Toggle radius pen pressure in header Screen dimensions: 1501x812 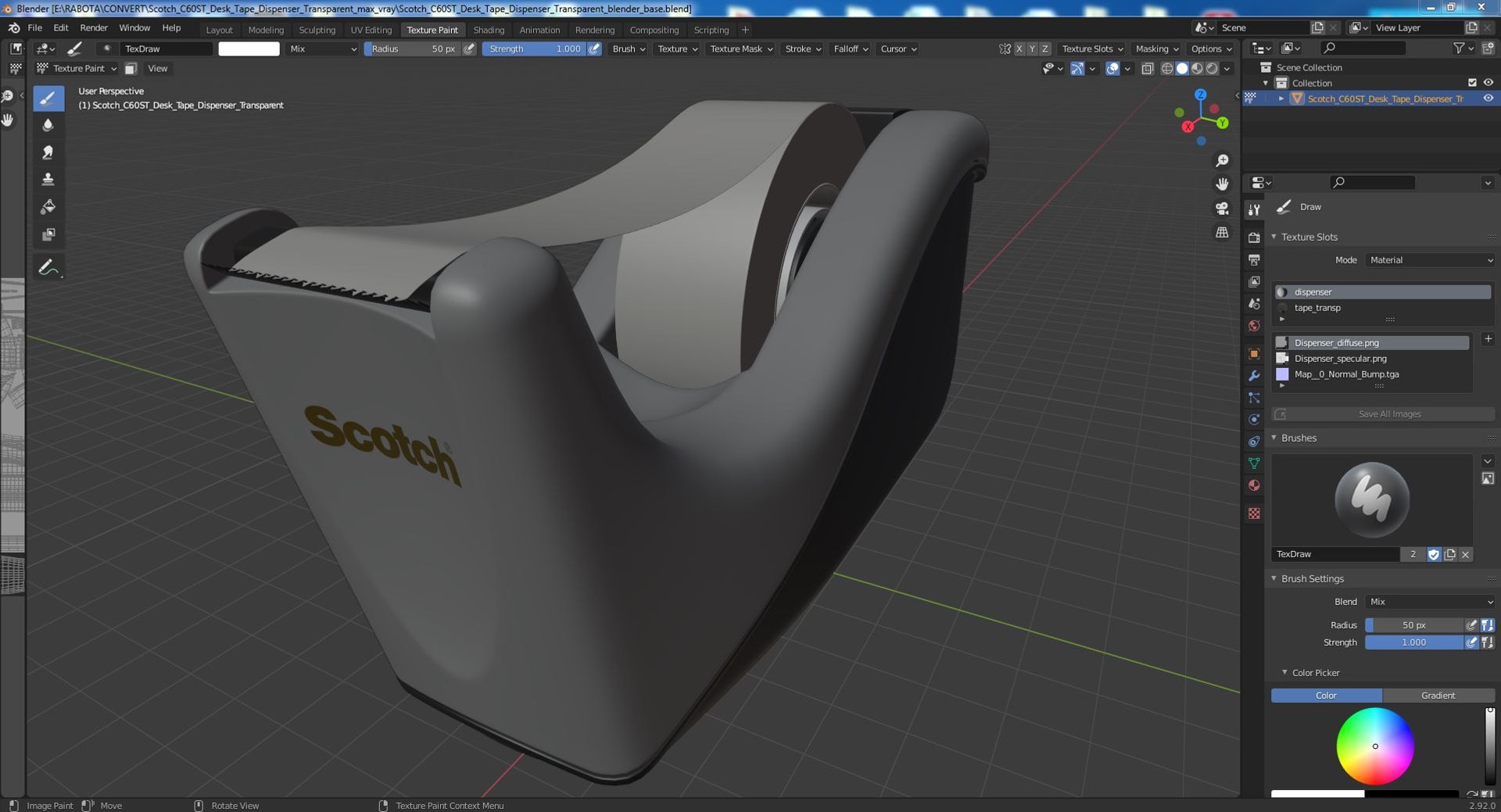point(469,48)
